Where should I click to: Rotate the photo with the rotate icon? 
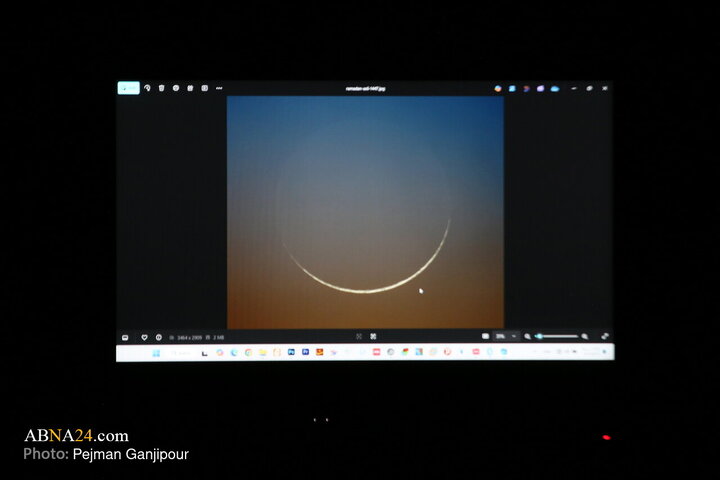click(147, 88)
